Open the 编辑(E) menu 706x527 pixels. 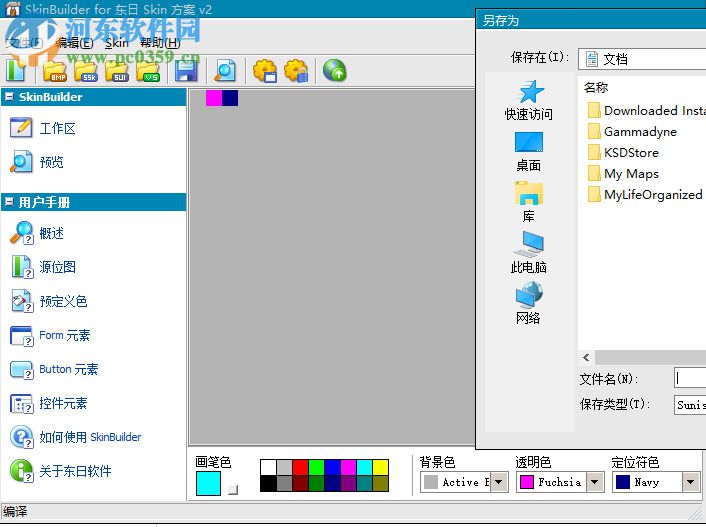74,43
